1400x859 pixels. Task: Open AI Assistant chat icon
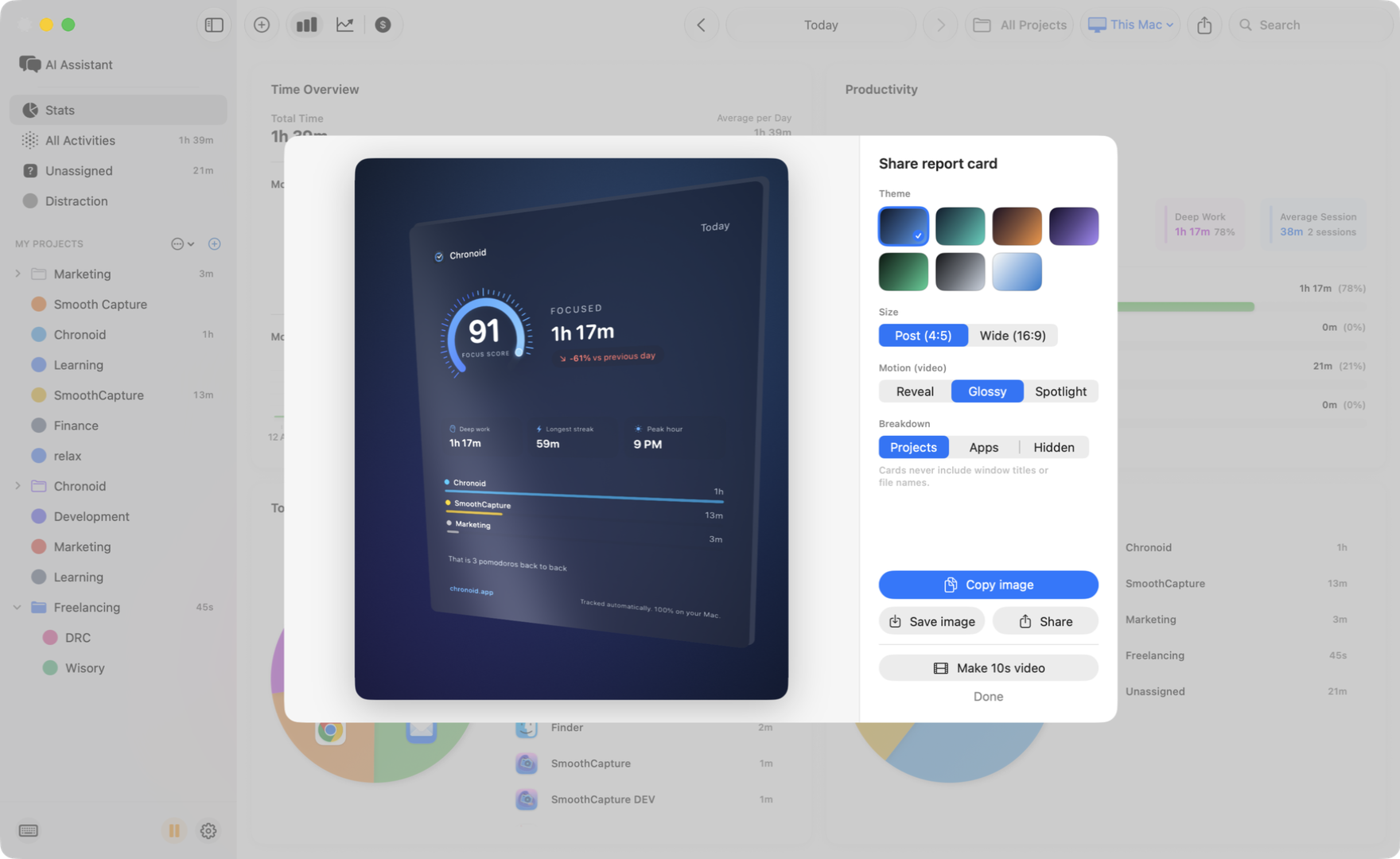click(x=29, y=64)
